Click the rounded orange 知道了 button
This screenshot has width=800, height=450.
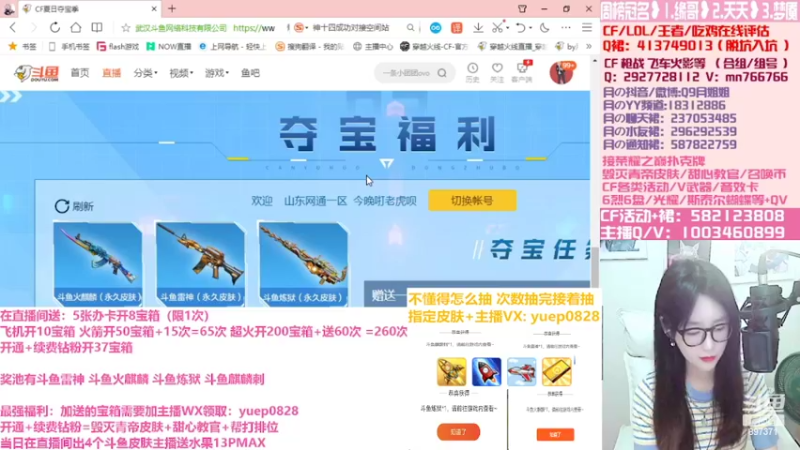[x=458, y=432]
